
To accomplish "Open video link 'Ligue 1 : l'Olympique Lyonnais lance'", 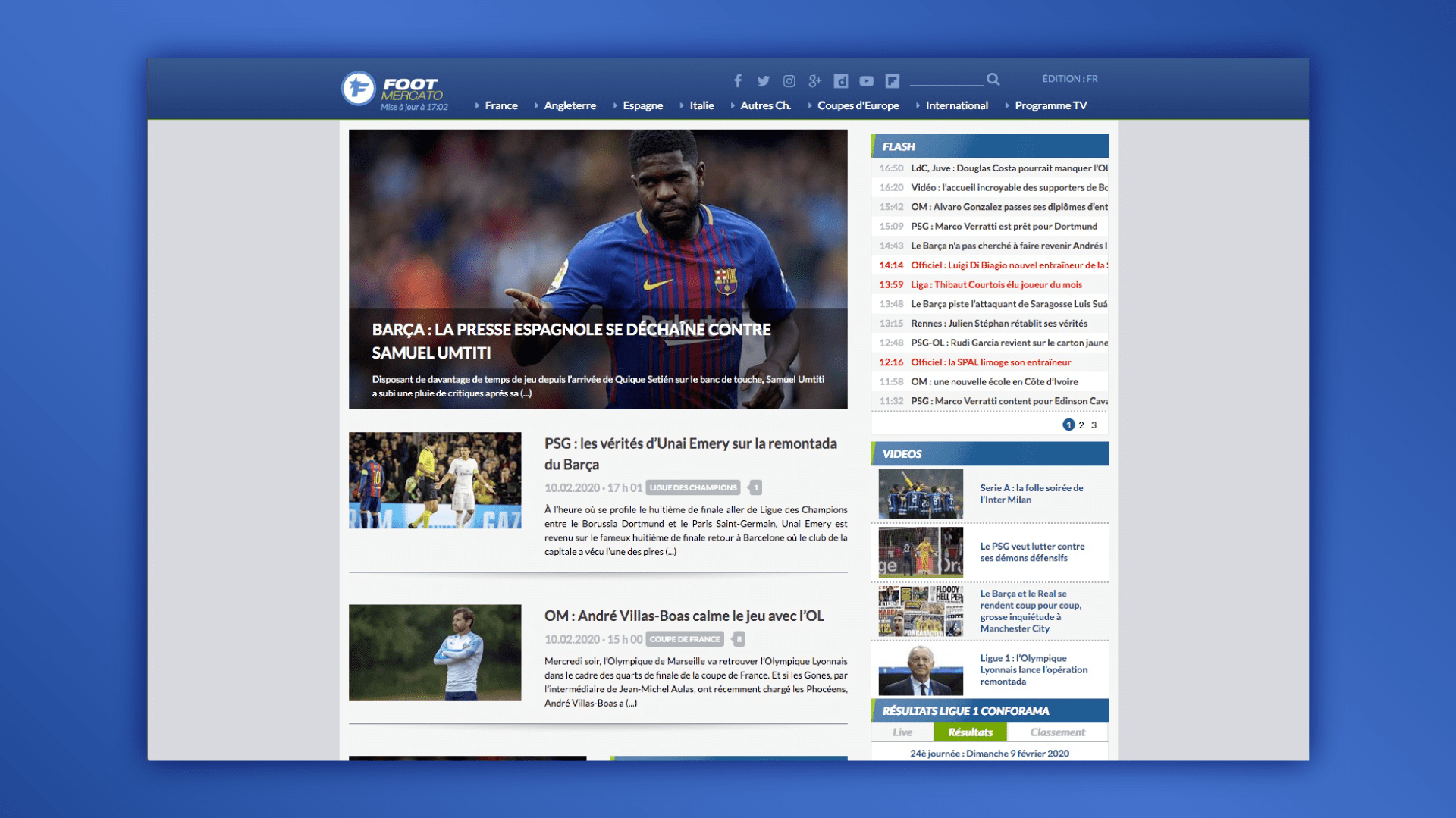I will (x=1034, y=669).
